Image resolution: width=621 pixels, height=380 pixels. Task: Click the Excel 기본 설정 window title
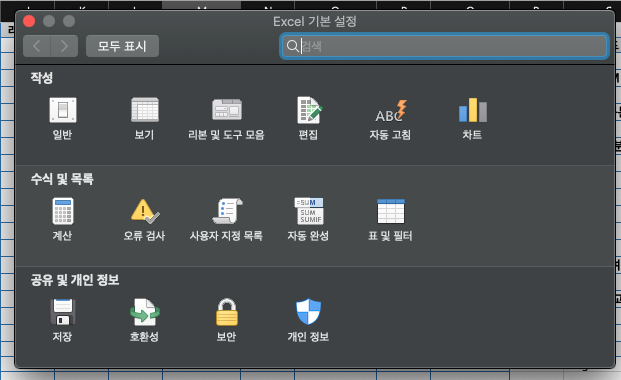[315, 21]
